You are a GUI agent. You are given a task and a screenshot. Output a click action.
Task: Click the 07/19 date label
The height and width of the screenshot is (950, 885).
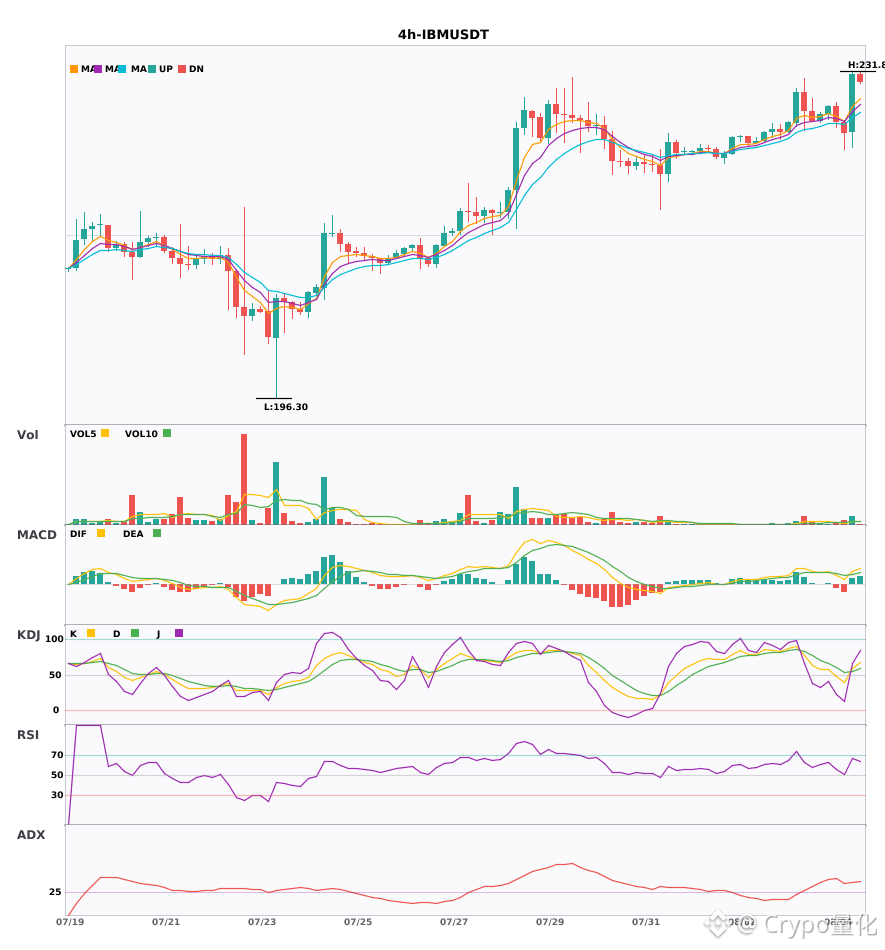tap(70, 922)
